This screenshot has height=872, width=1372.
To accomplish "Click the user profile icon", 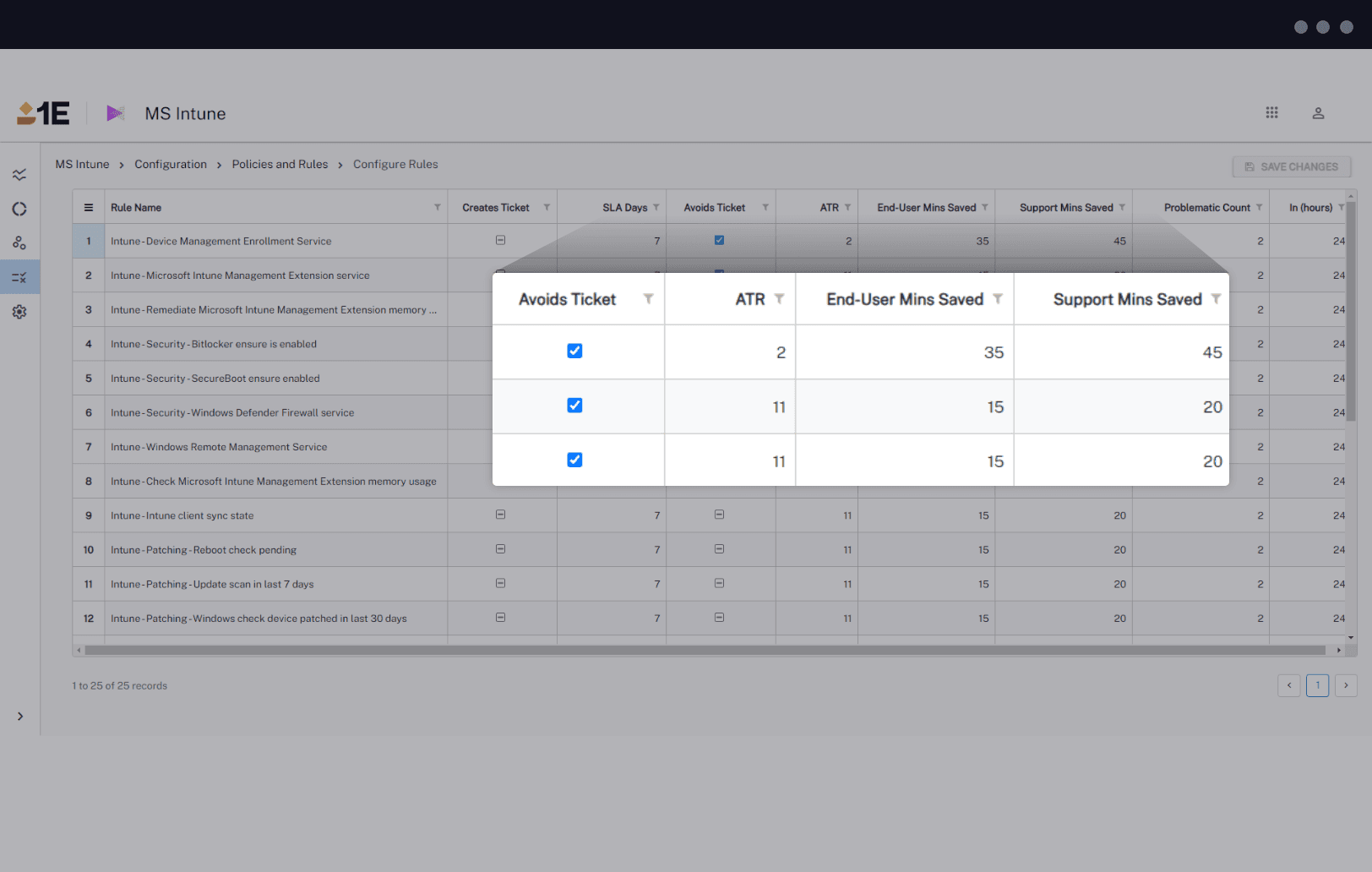I will tap(1318, 112).
